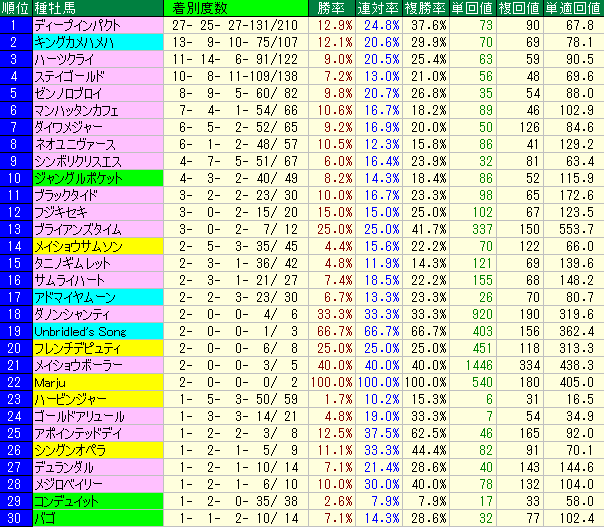Select the コンデュイット row name
604x527 pixels.
66,501
